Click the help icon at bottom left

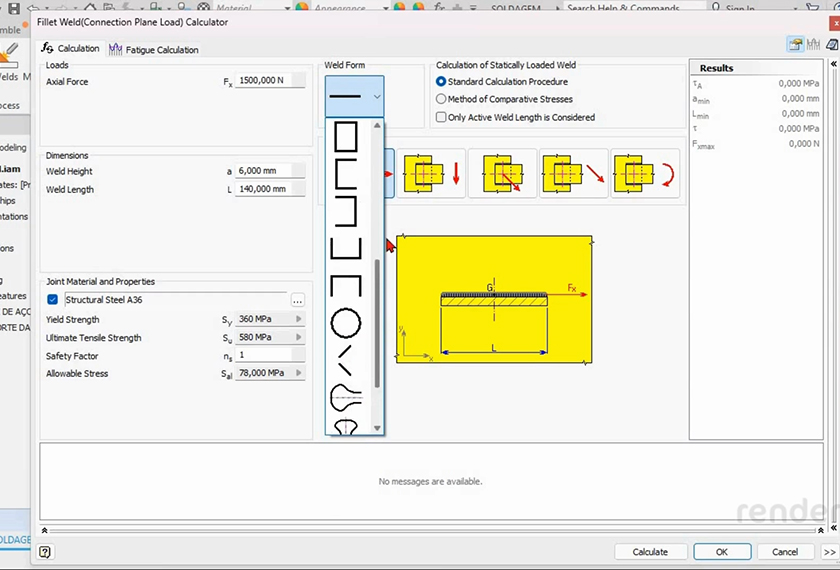[x=45, y=551]
